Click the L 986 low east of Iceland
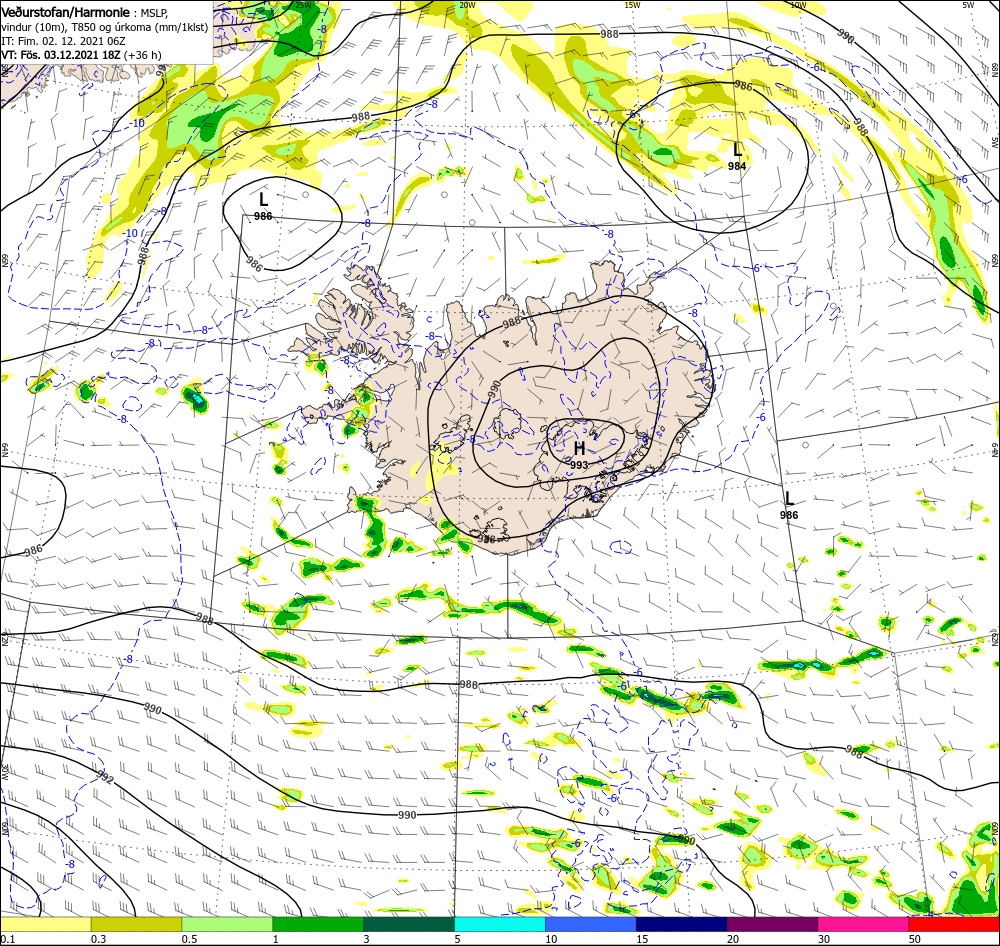This screenshot has height=946, width=1000. (x=789, y=505)
